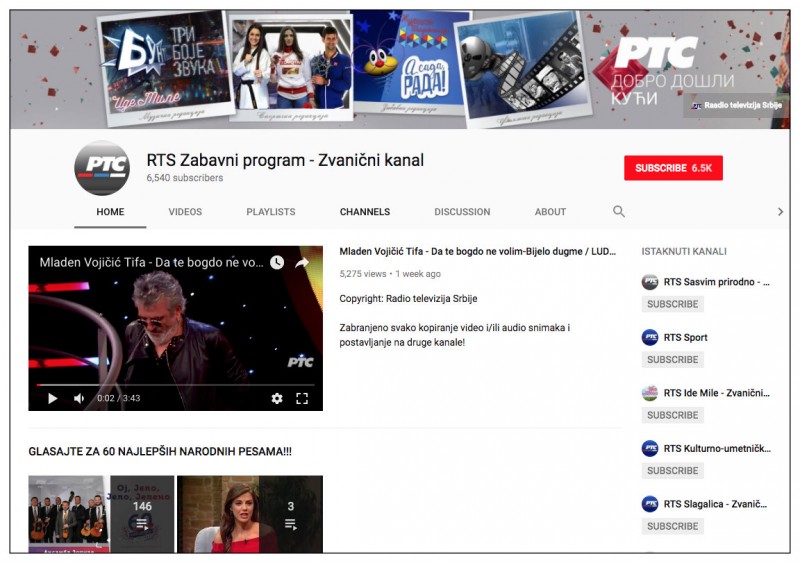Play the Mladen Vojičić Tifa video
The width and height of the screenshot is (800, 563).
tap(52, 398)
